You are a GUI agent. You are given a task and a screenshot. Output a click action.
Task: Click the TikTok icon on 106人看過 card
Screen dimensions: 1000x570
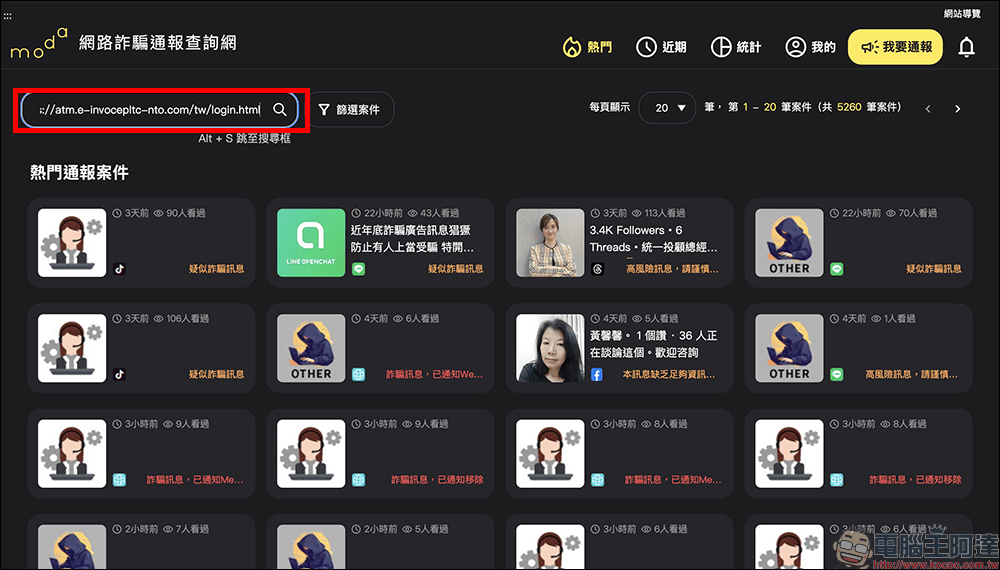point(119,374)
